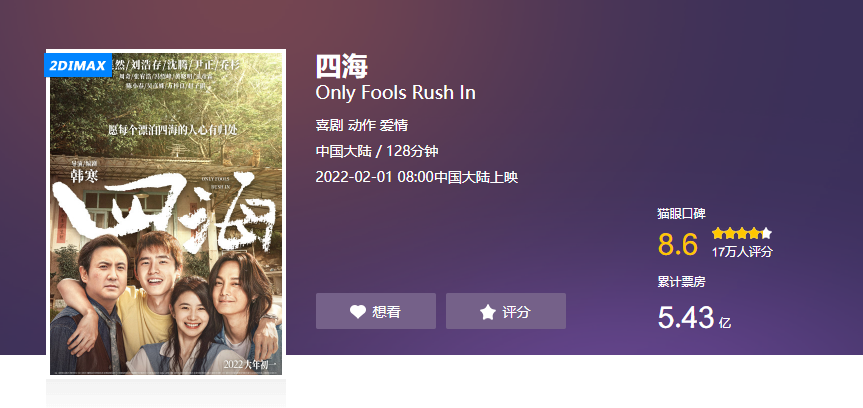The width and height of the screenshot is (863, 408).
Task: Click the 2022-02-01 release date line
Action: coord(417,177)
